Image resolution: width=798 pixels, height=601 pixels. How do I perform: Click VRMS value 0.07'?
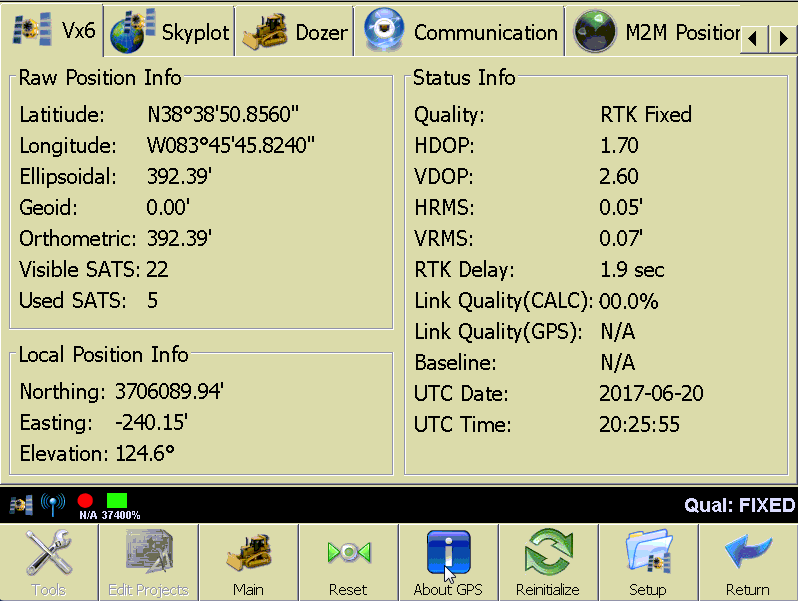coord(621,239)
